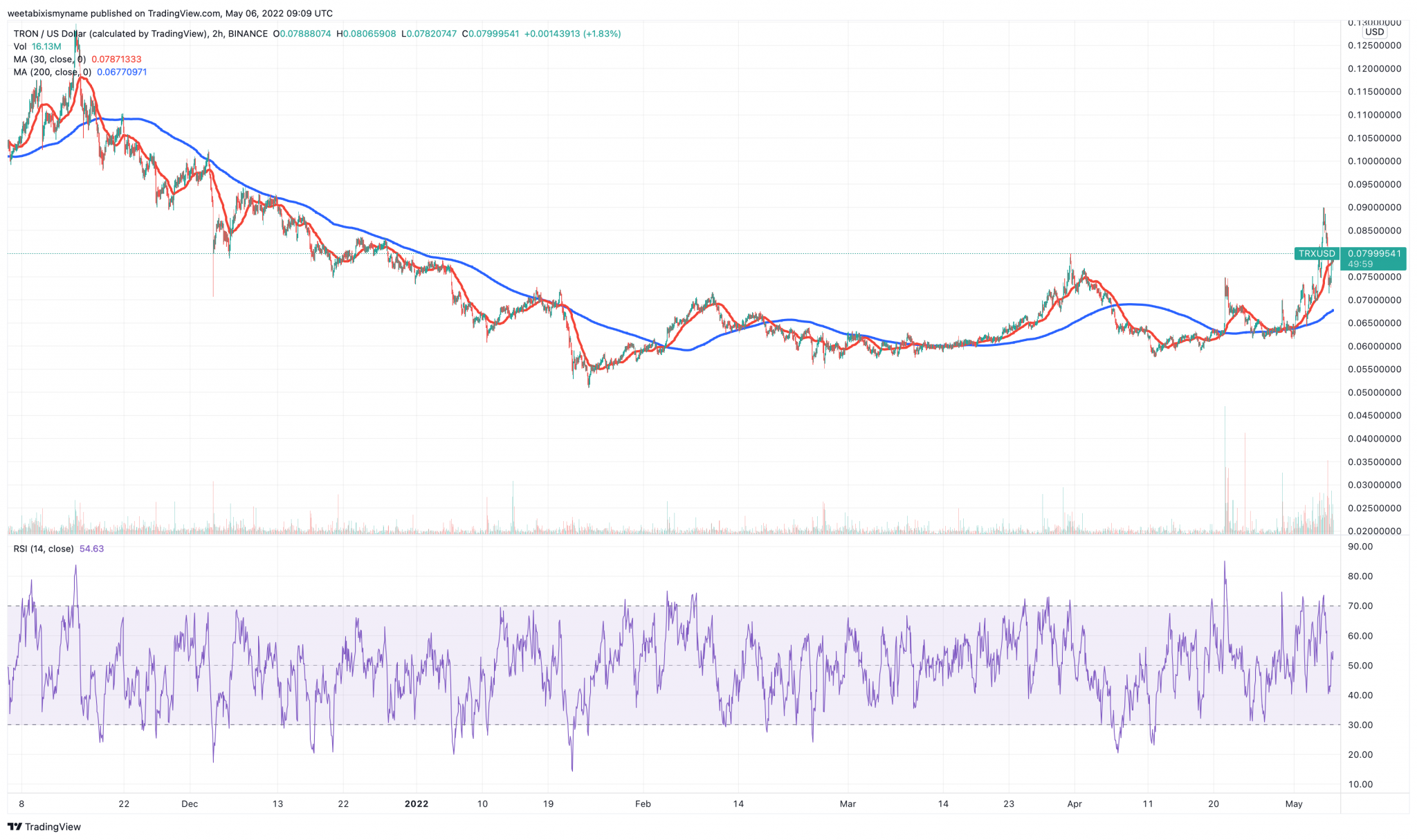
Task: Click the 13 date axis label
Action: (277, 804)
